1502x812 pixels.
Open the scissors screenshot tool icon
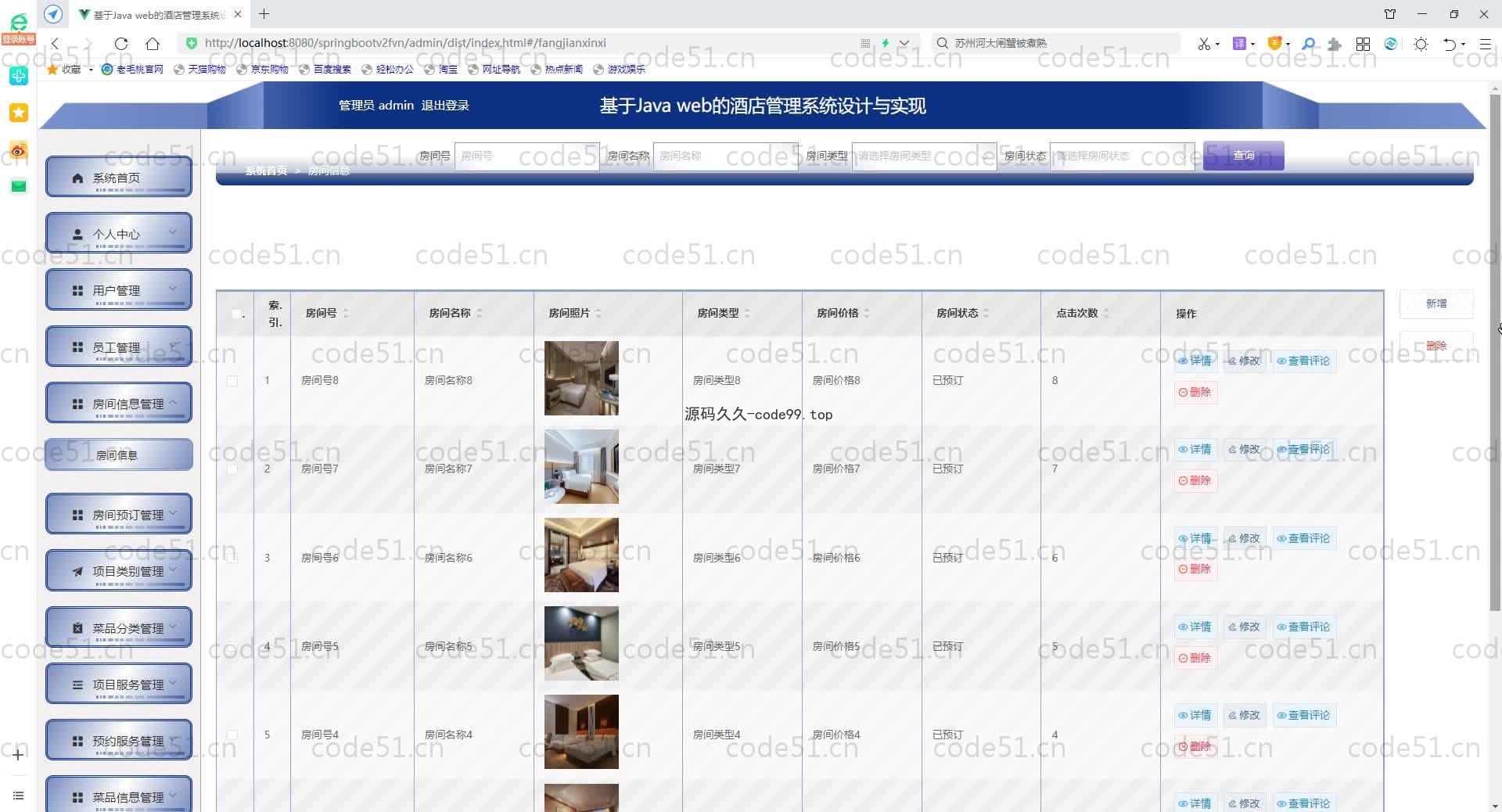point(1204,44)
